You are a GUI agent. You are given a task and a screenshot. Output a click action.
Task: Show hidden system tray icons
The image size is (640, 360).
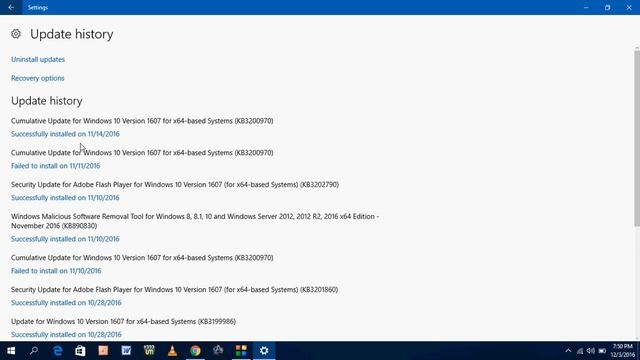click(x=568, y=351)
